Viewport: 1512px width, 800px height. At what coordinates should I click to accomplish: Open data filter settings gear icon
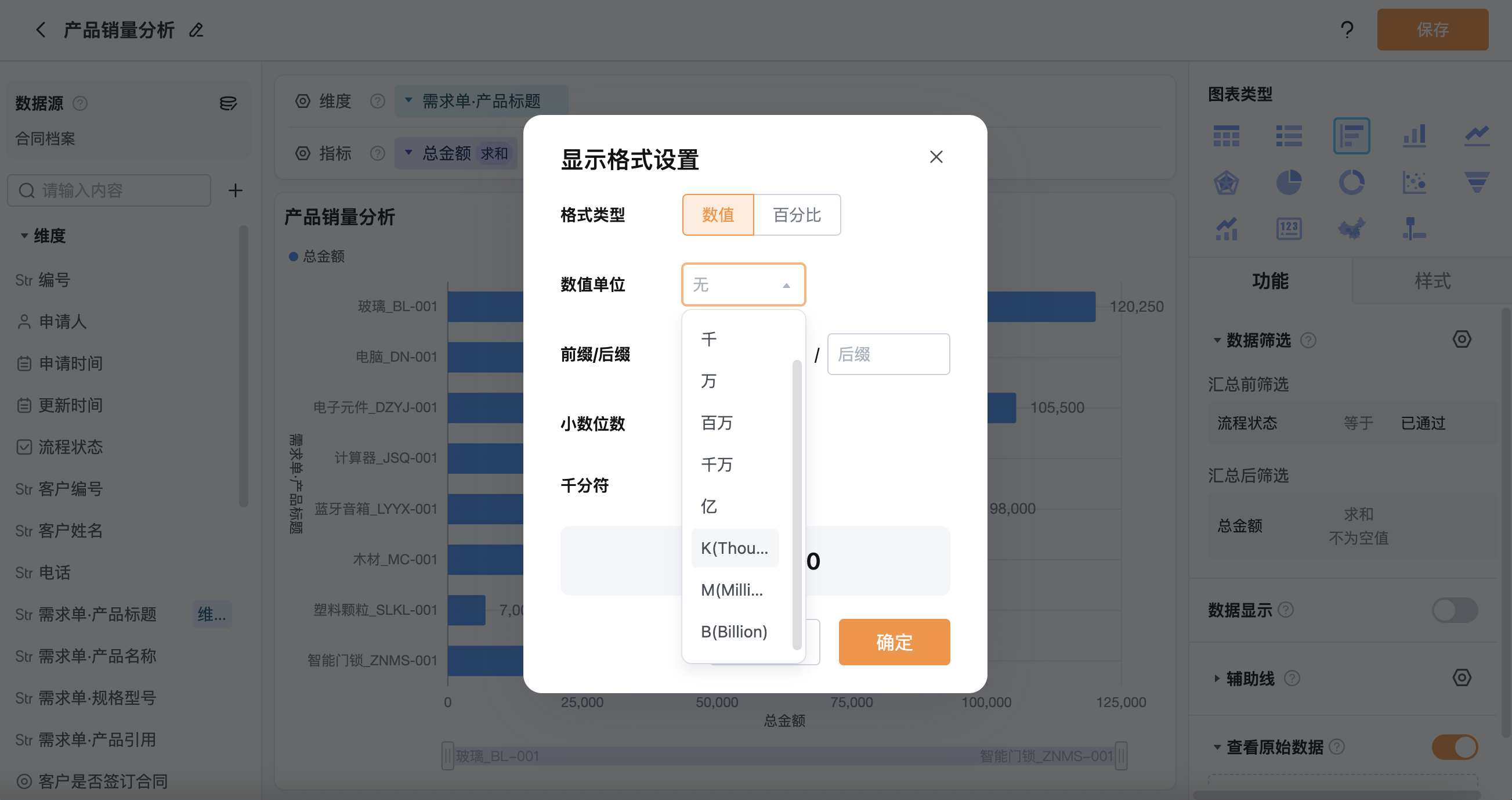pos(1462,340)
